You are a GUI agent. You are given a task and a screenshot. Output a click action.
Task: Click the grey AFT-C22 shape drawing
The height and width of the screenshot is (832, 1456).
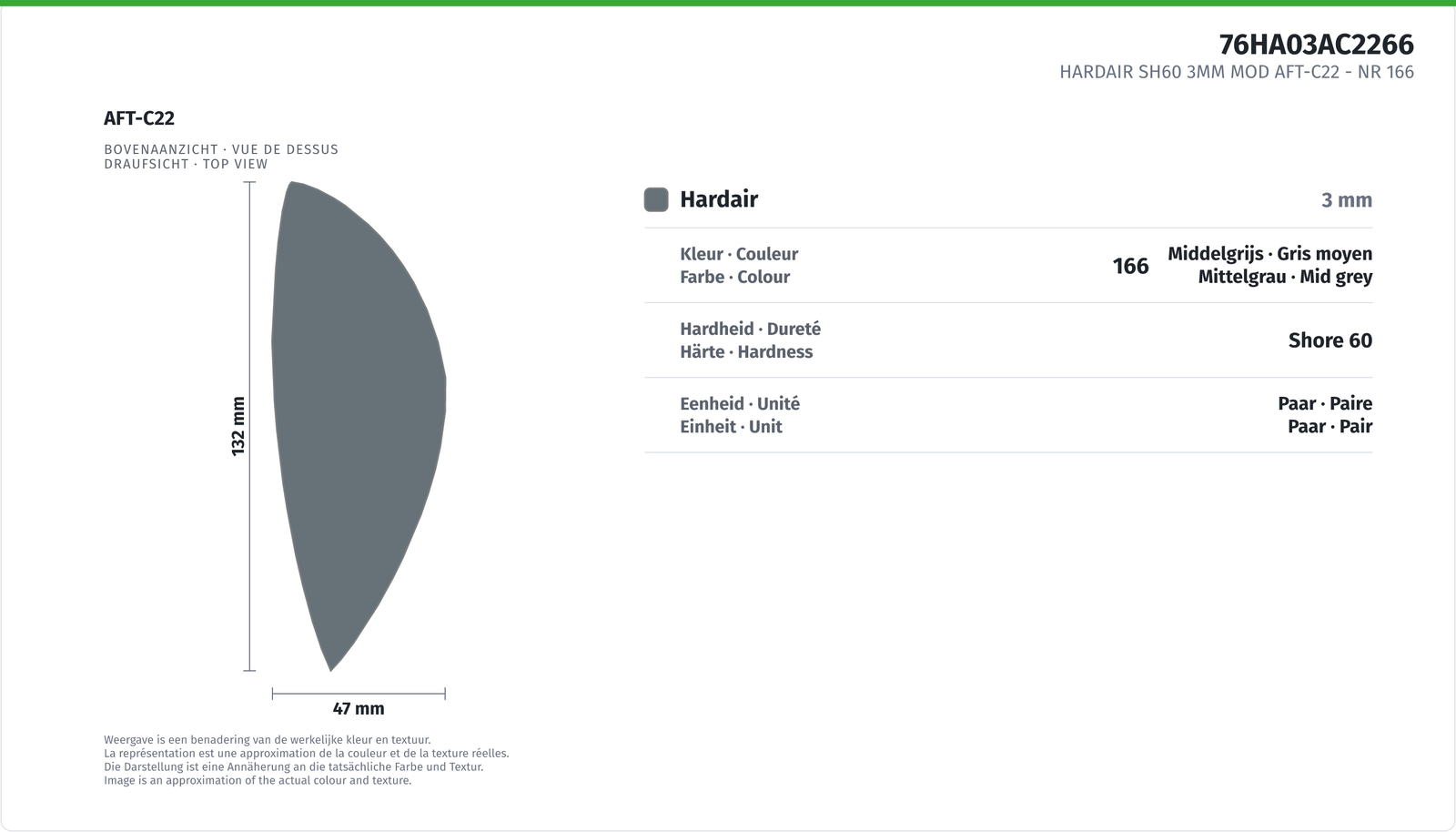point(359,426)
